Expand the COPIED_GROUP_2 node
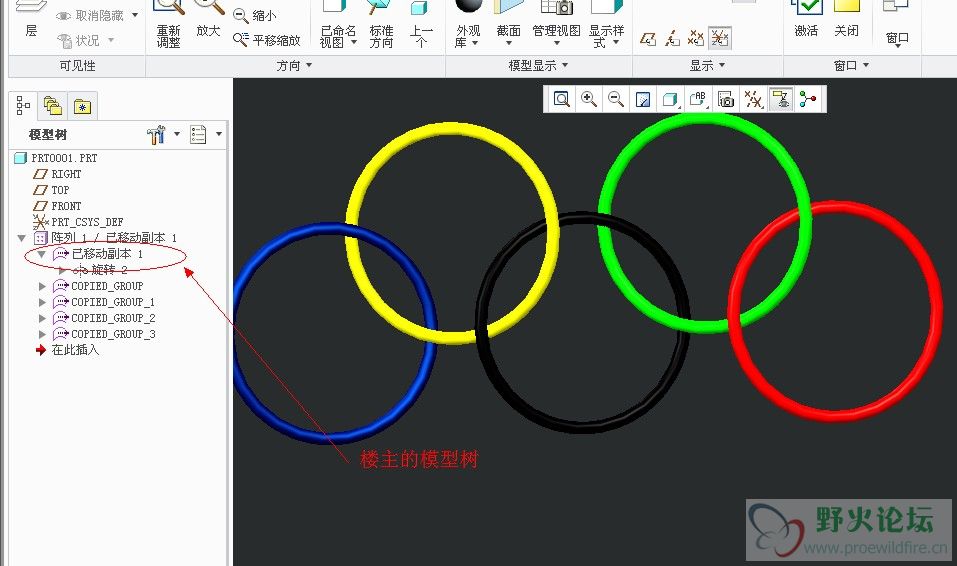Viewport: 957px width, 566px height. 42,317
